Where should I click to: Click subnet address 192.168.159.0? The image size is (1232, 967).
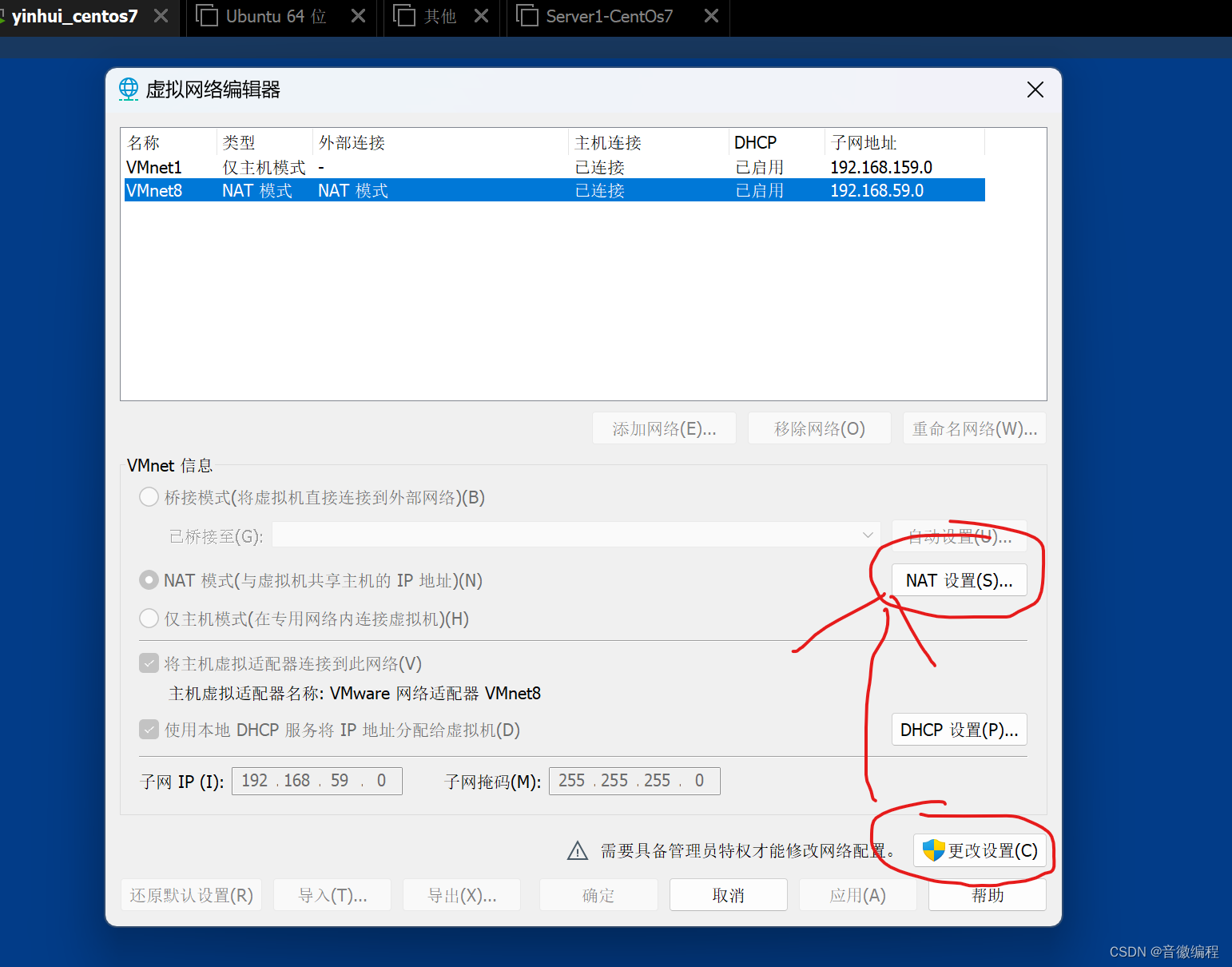881,167
